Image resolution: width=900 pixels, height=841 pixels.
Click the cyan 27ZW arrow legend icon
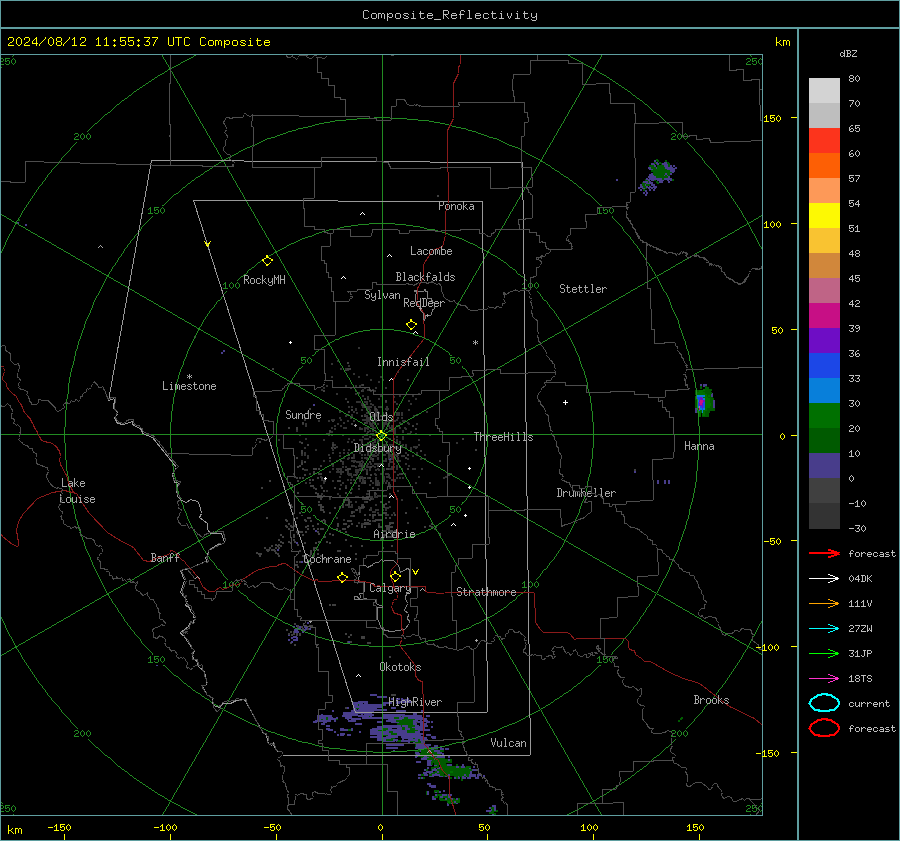(x=824, y=629)
